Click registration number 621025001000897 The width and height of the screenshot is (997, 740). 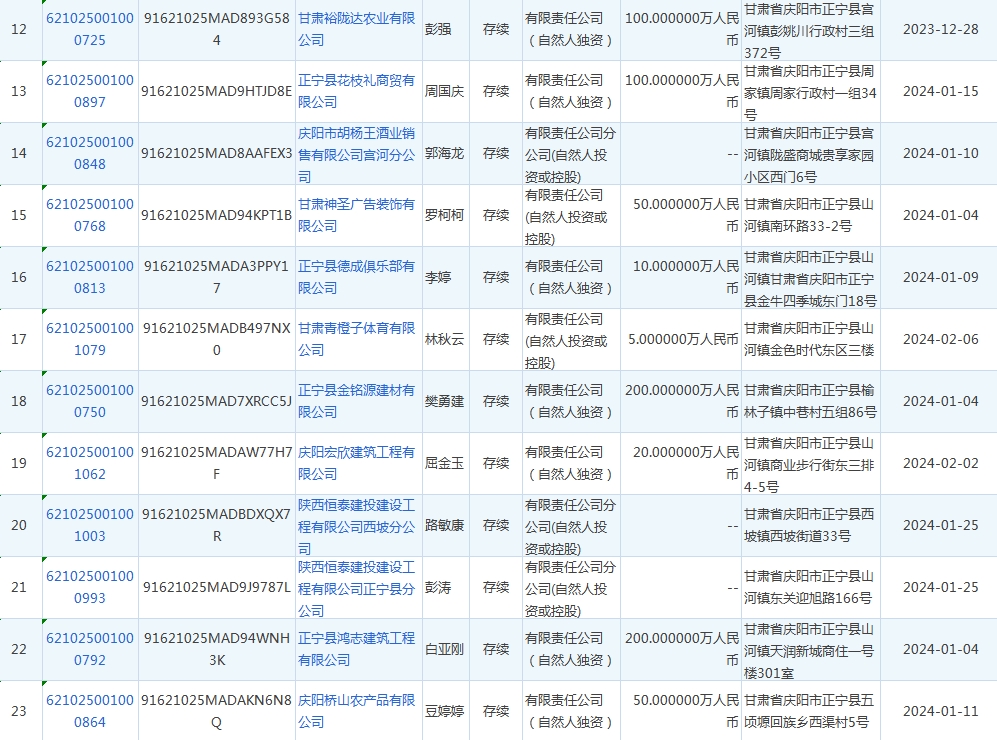click(89, 90)
